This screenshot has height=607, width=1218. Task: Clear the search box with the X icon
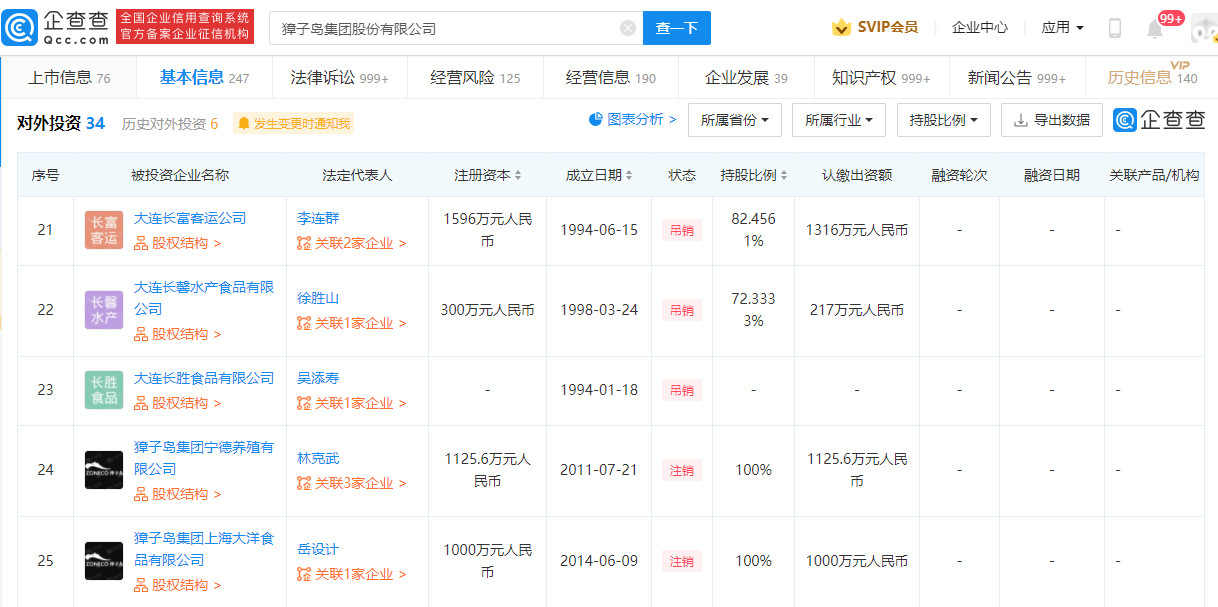click(628, 28)
